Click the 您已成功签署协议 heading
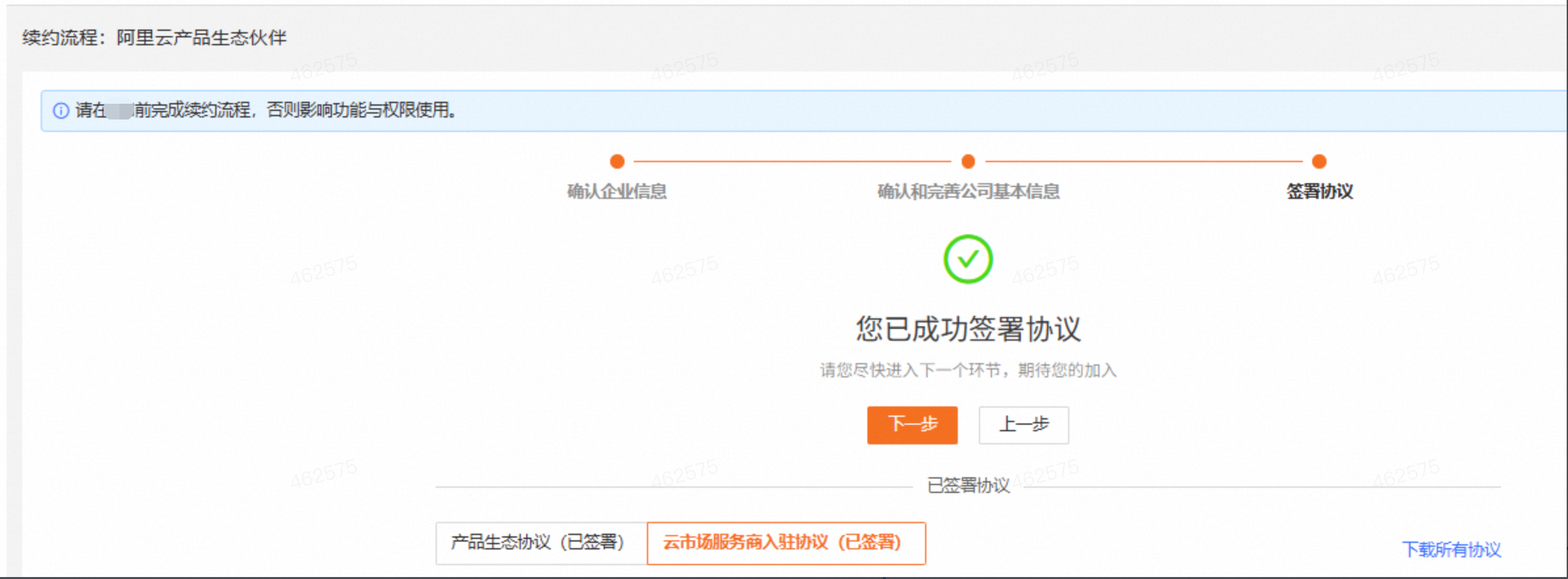Screen dimensions: 1568x579 [x=968, y=329]
